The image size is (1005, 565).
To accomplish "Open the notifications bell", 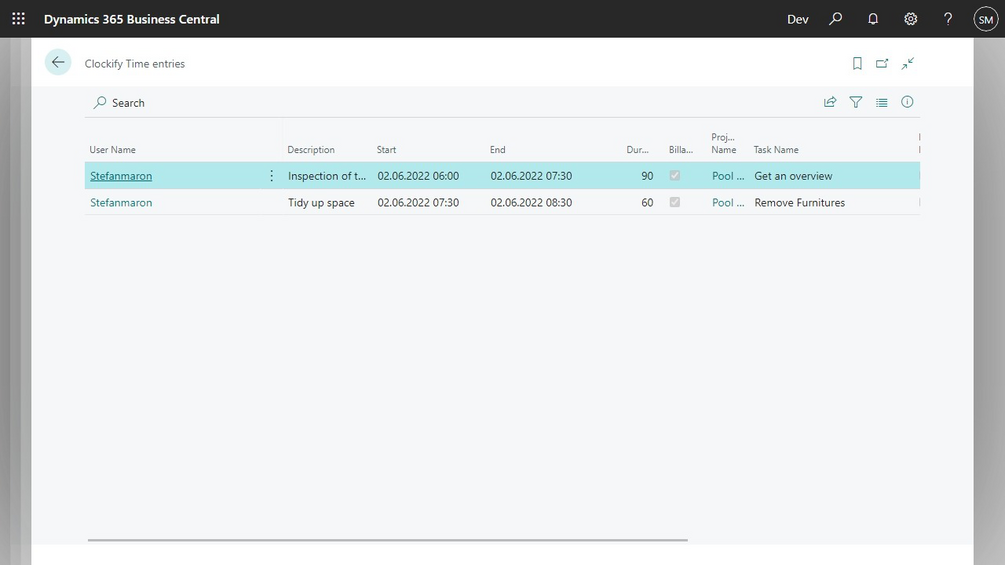I will click(x=873, y=19).
